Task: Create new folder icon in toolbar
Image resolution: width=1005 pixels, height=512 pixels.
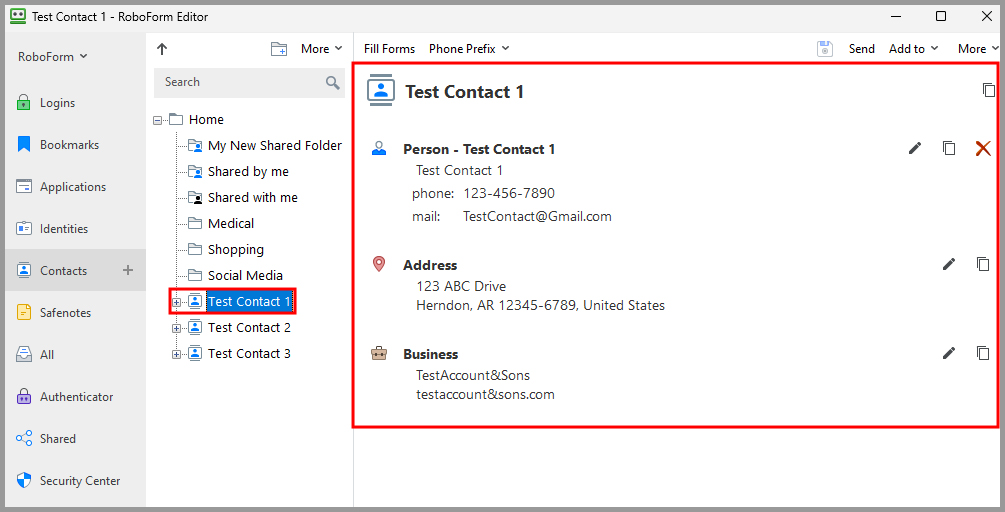Action: (279, 49)
